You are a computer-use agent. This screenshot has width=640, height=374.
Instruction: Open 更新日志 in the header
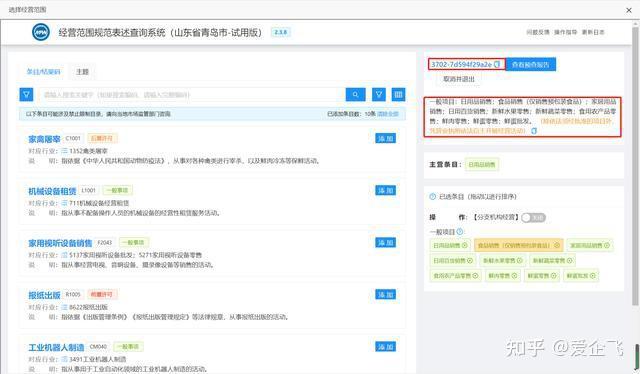coord(593,32)
